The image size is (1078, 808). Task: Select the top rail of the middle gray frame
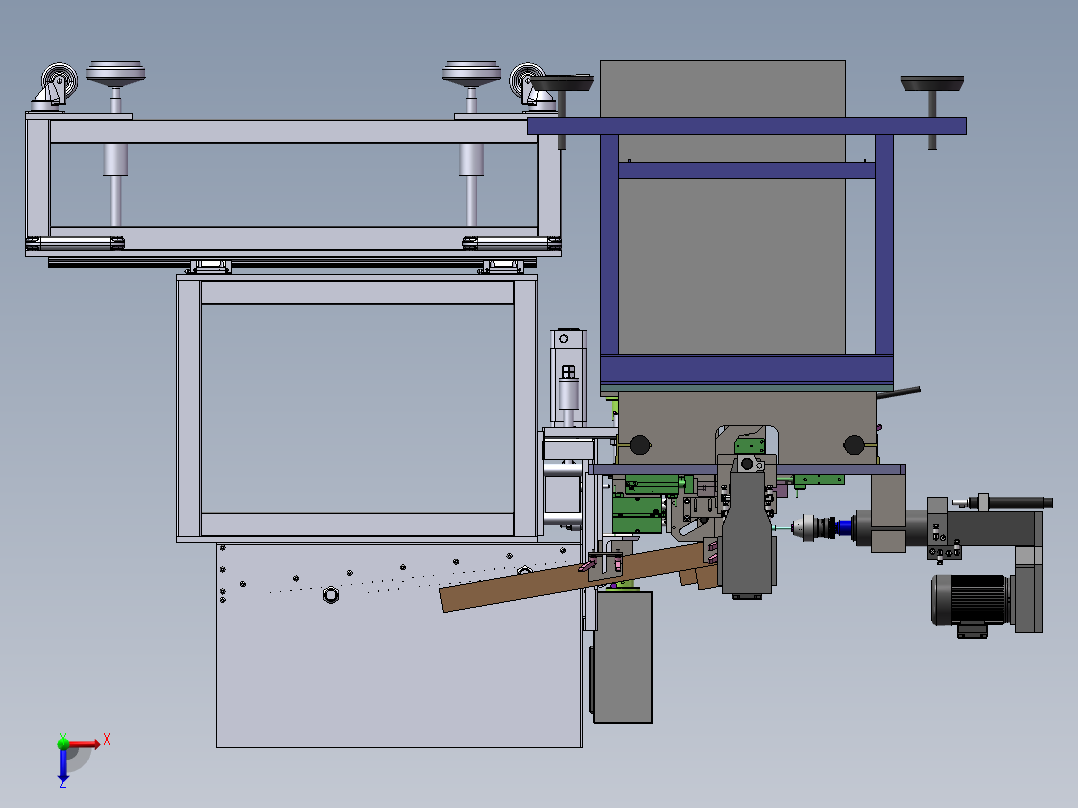357,292
